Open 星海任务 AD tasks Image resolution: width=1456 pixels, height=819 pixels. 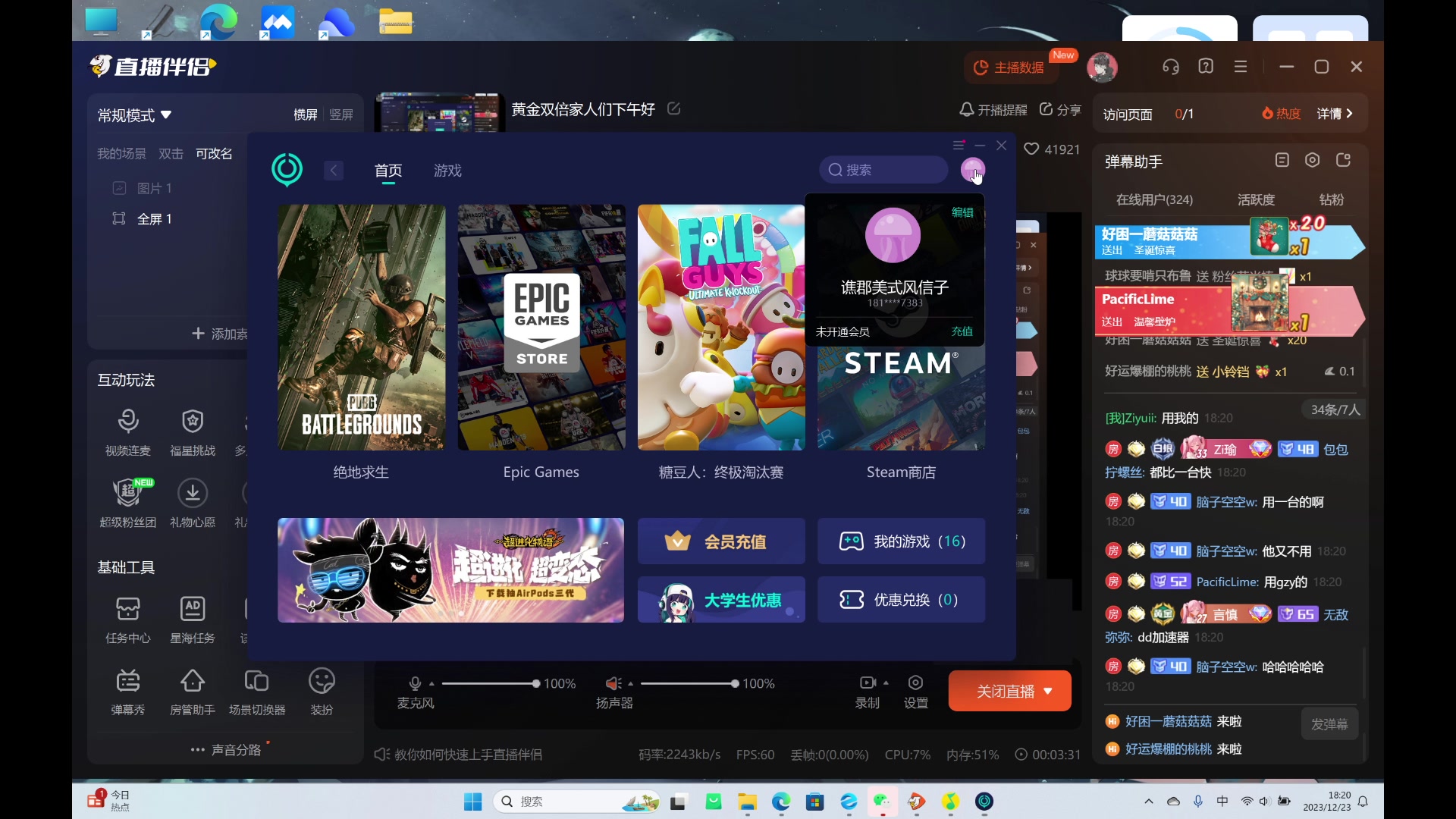tap(193, 620)
